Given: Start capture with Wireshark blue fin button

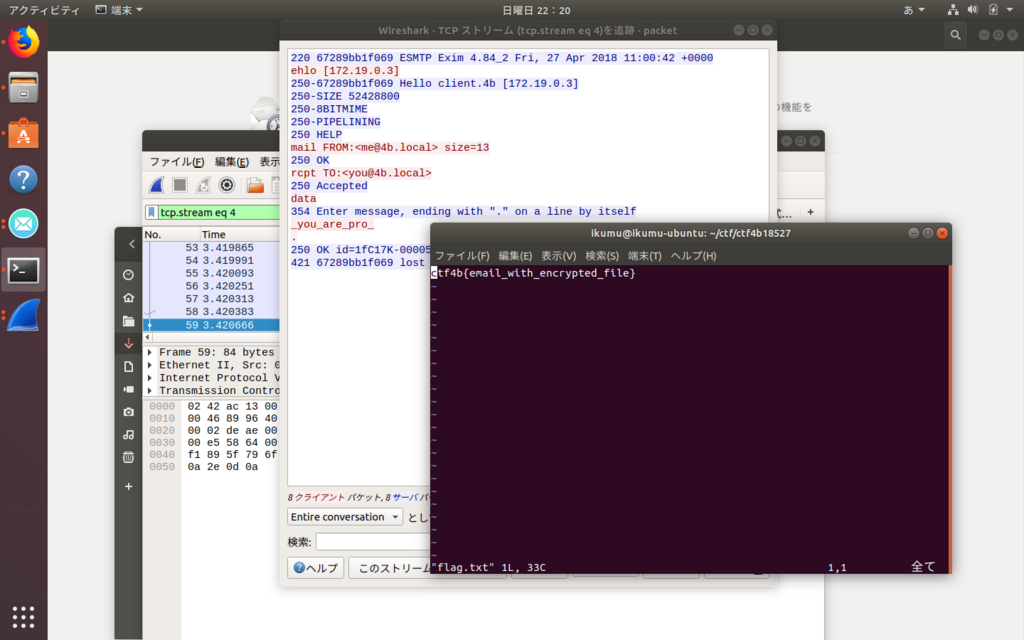Looking at the screenshot, I should [x=157, y=185].
